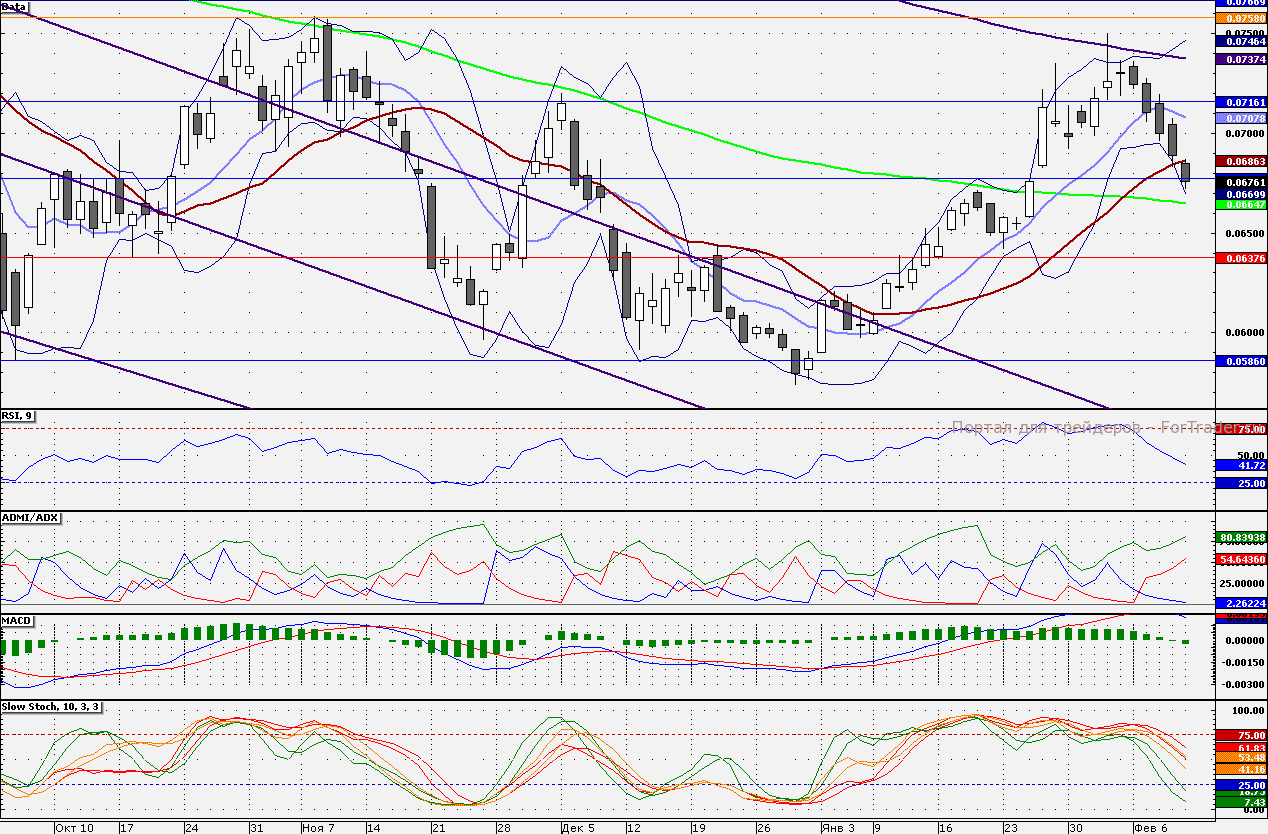
Task: Select the RSI, 9 indicator panel label
Action: [18, 416]
